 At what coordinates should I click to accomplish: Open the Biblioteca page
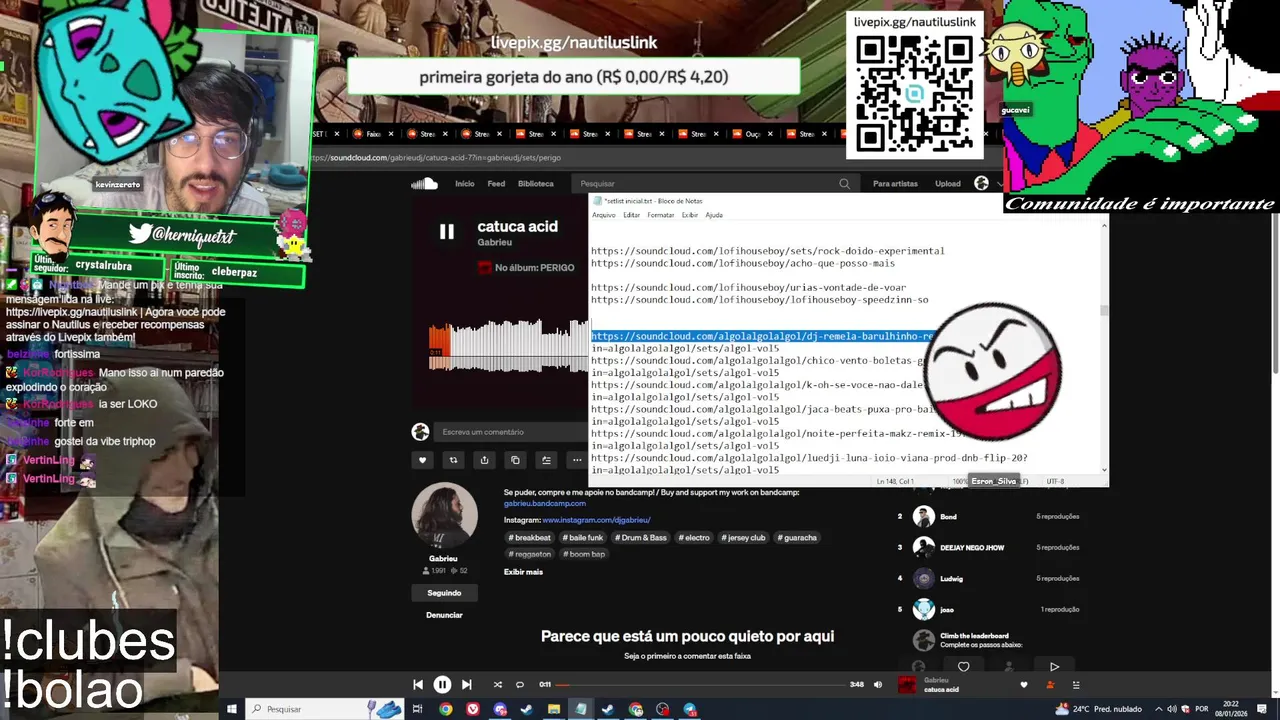tap(536, 184)
